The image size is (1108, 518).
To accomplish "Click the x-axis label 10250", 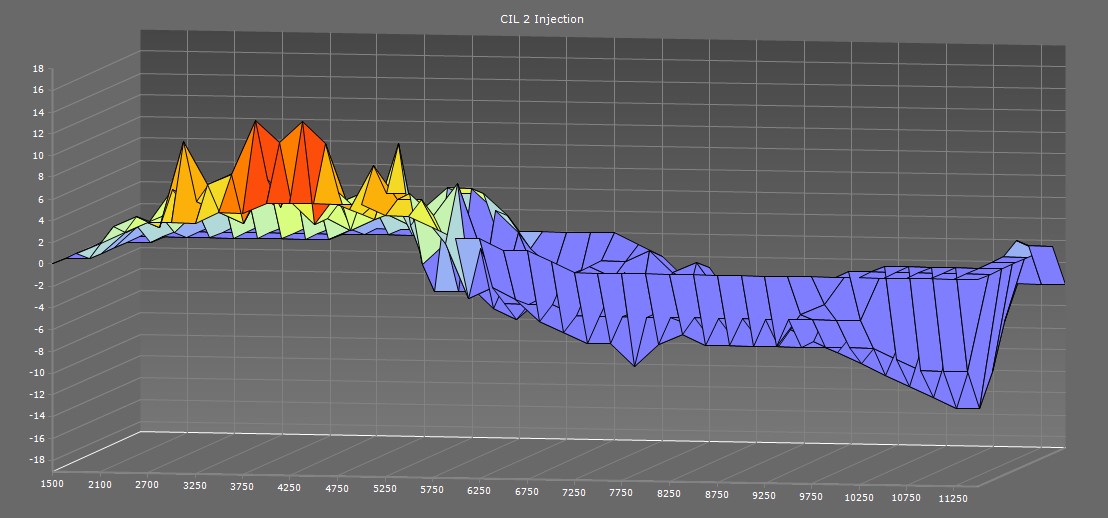I will [859, 497].
